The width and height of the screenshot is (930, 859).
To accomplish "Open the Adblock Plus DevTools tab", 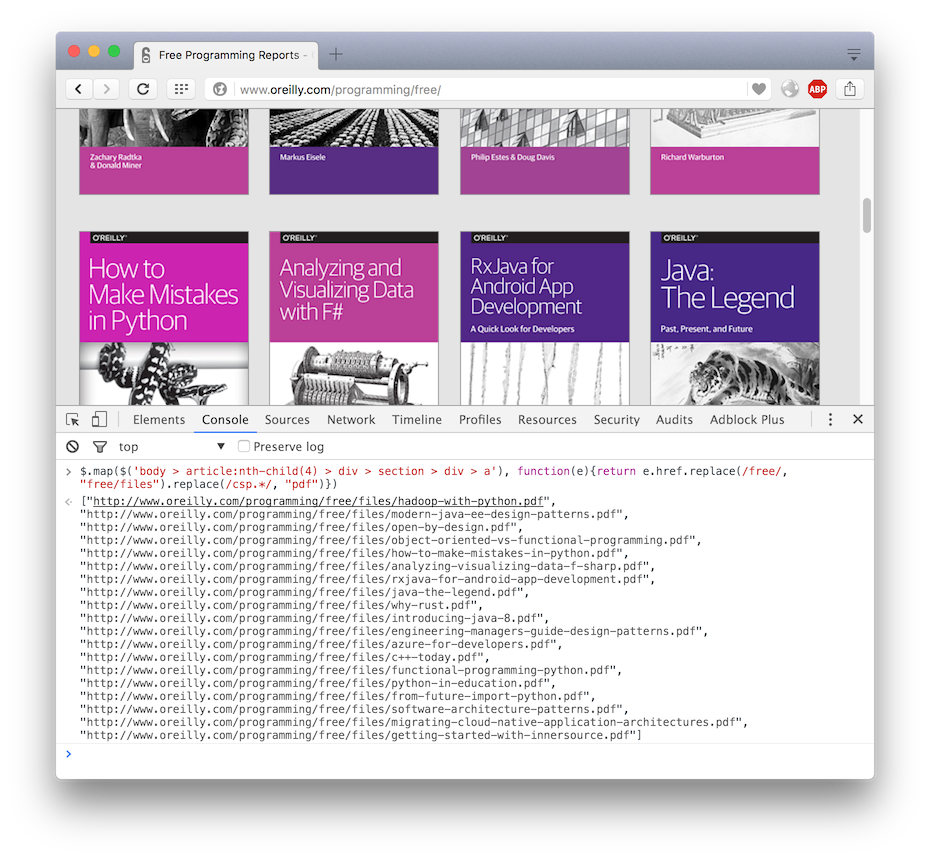I will coord(747,419).
